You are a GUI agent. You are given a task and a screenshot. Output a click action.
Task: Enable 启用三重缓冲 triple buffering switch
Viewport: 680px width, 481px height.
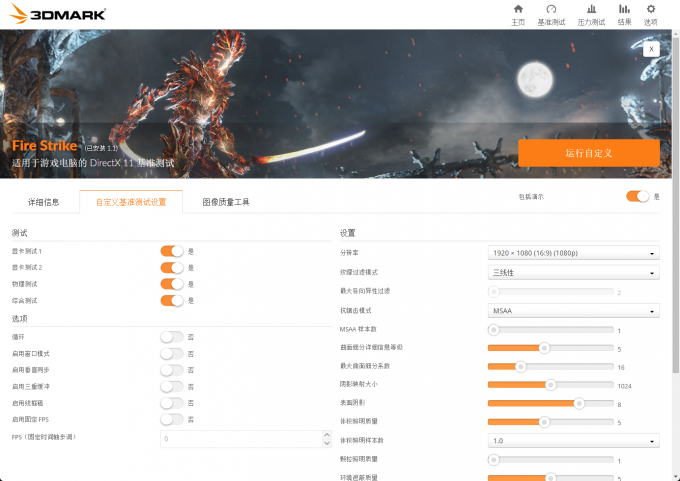(x=172, y=386)
